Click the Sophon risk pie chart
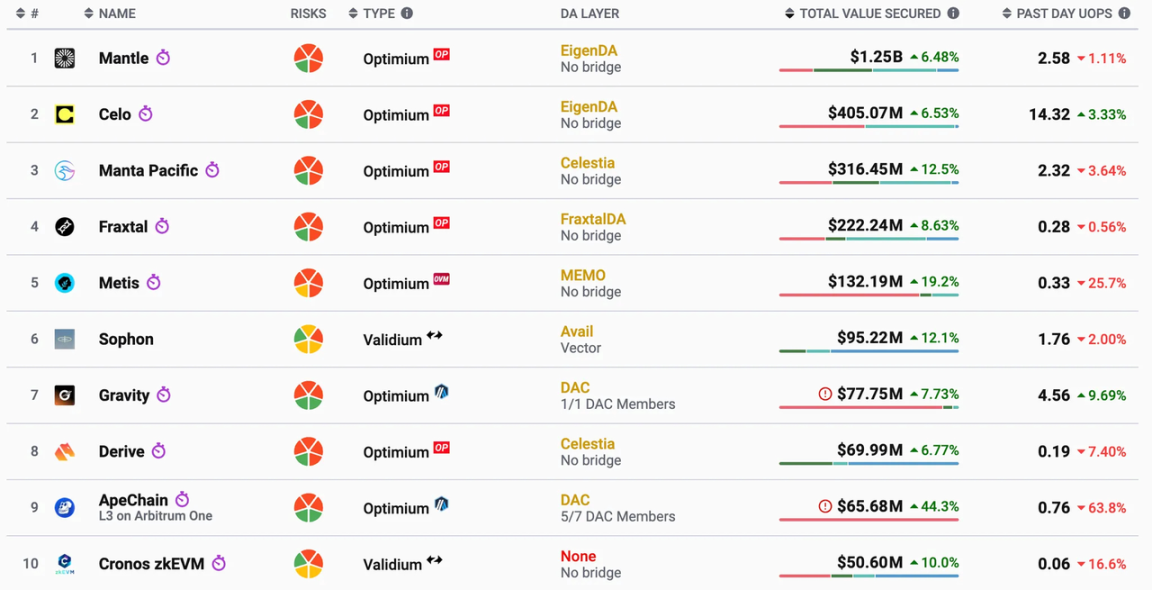 click(308, 339)
